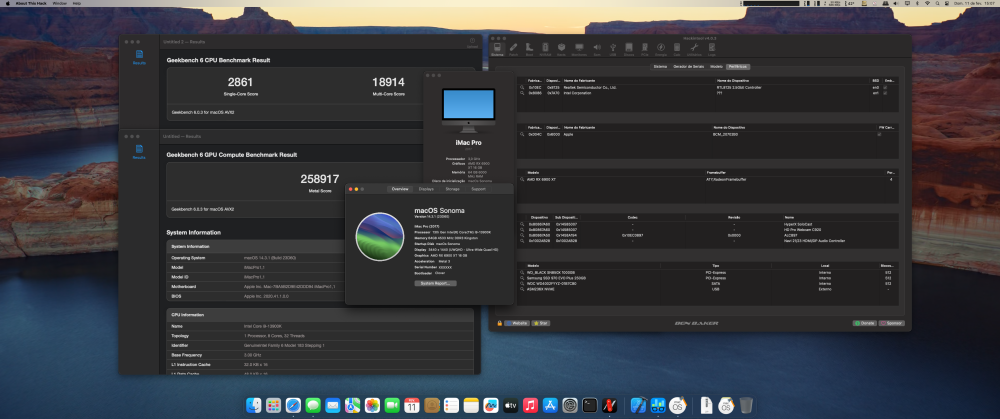The height and width of the screenshot is (419, 1000).
Task: Click Results icon in Geekbench CPU window sidebar
Action: coord(139,57)
